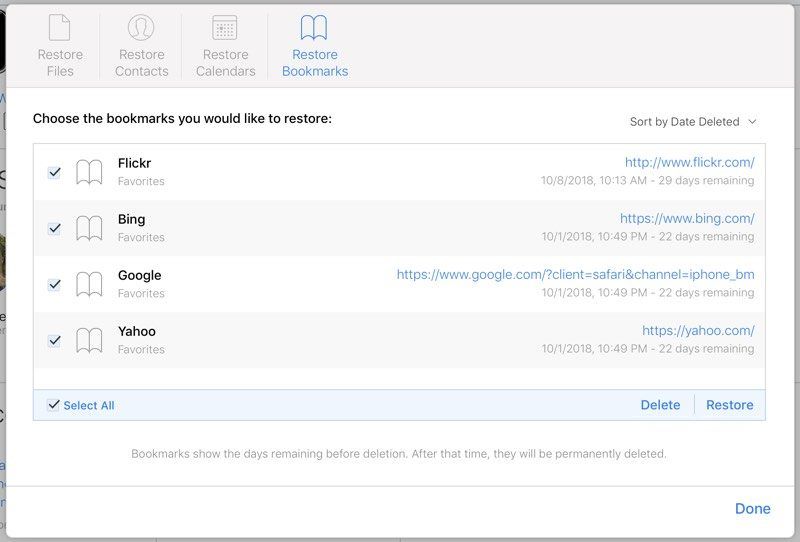
Task: Deselect the Yahoo bookmark checkbox
Action: [x=55, y=340]
